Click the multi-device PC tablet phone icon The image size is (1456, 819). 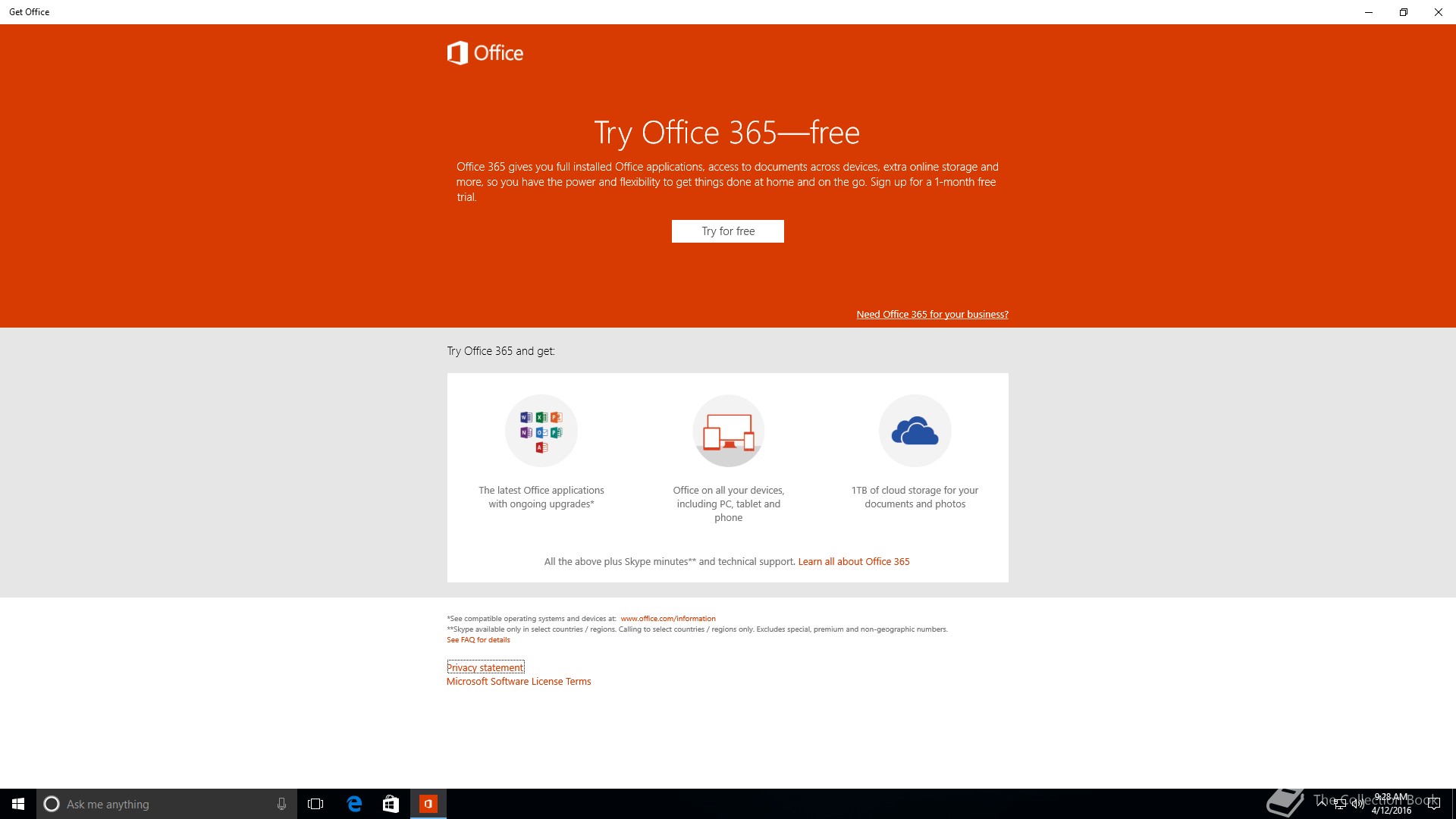pyautogui.click(x=728, y=431)
